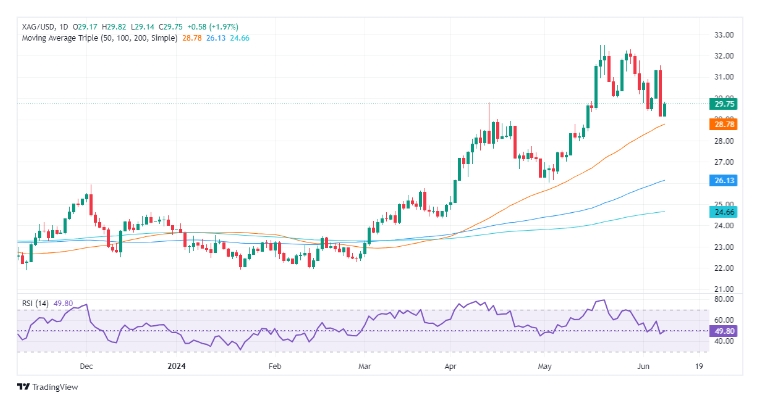Click the Apr label on time axis

[450, 367]
